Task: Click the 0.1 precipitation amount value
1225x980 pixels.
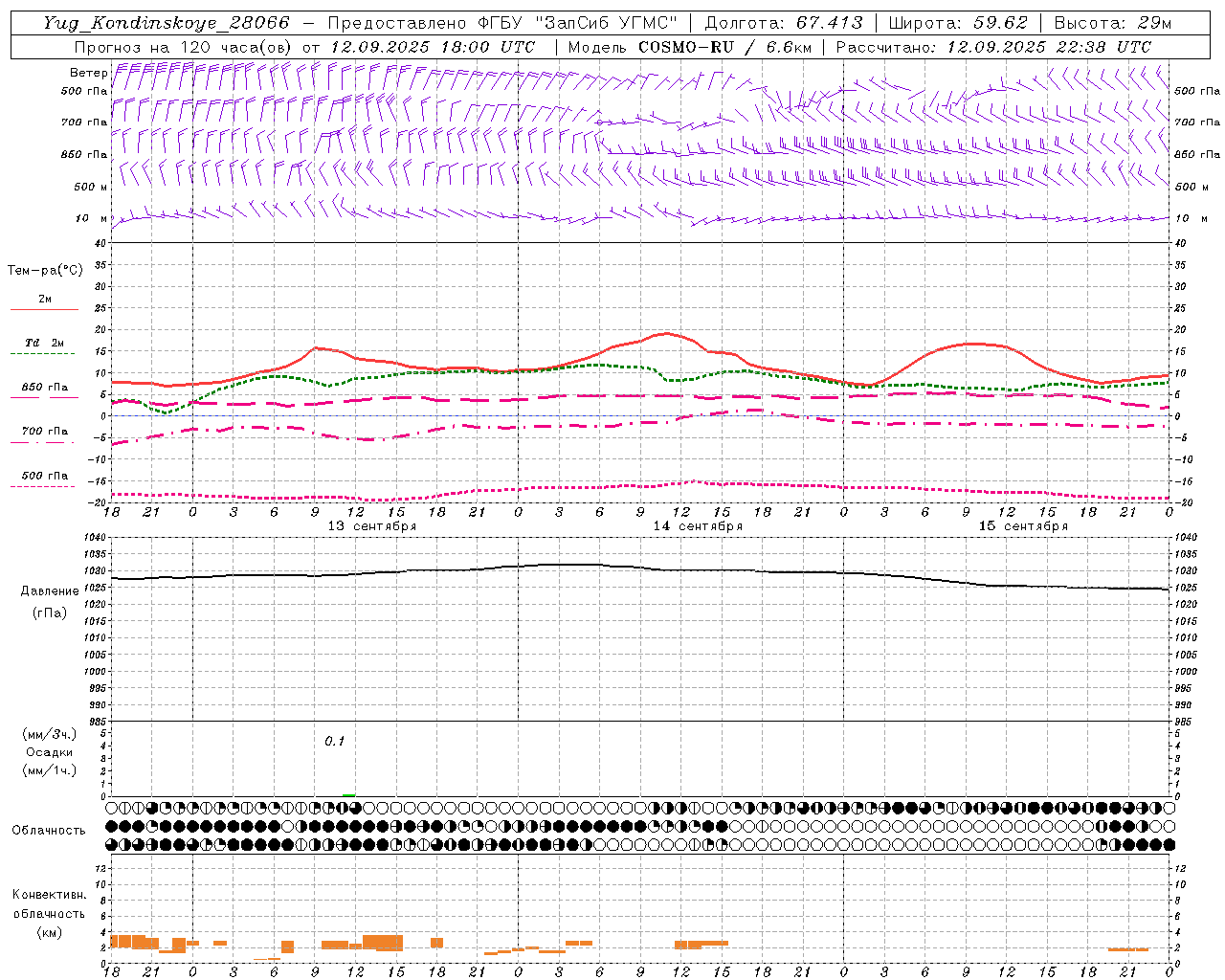Action: (334, 741)
